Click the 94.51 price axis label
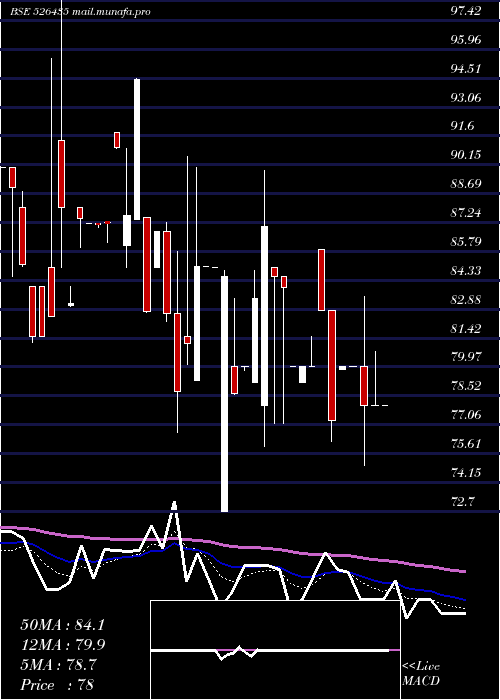 point(466,69)
